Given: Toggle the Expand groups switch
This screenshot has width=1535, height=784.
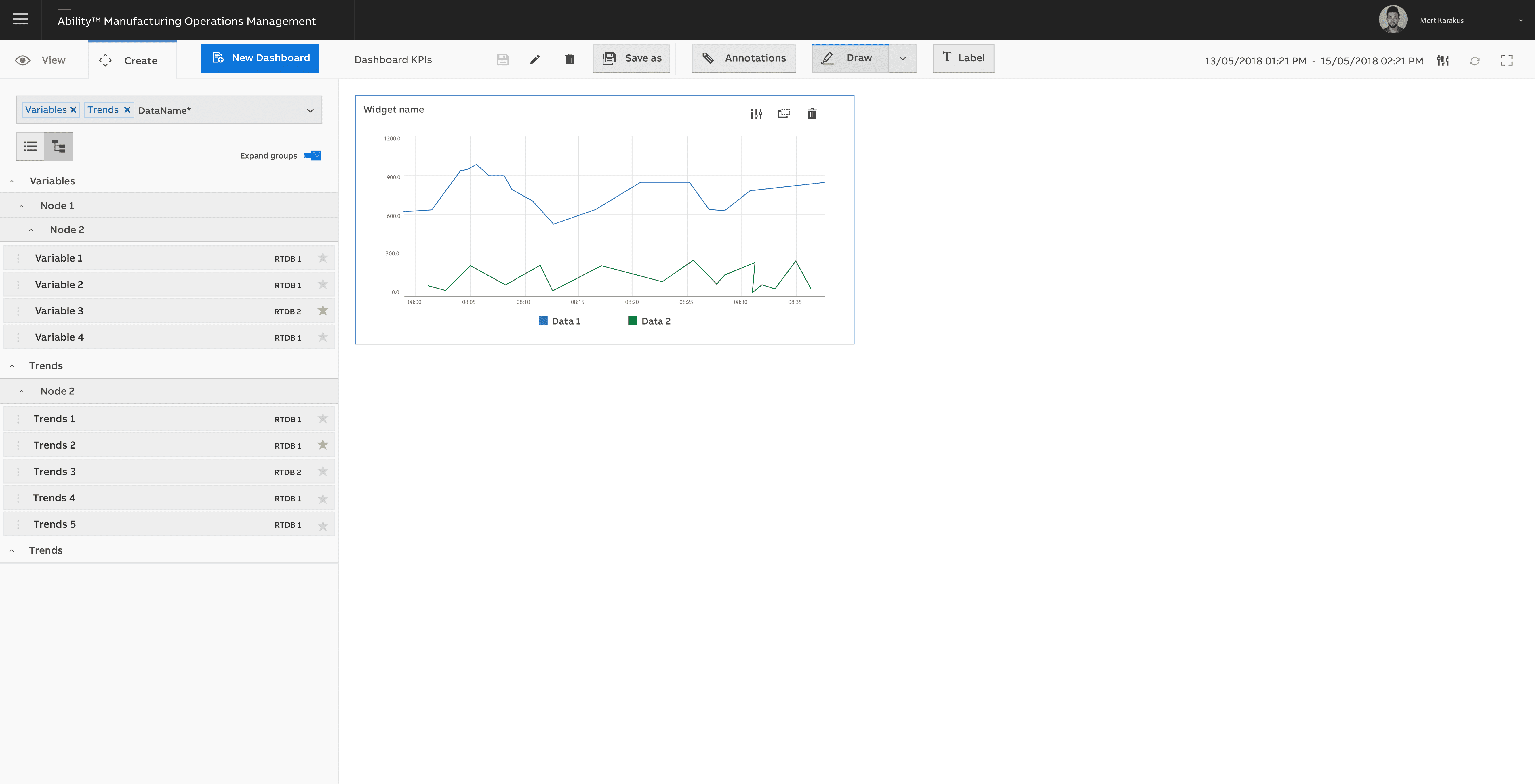Looking at the screenshot, I should click(x=312, y=155).
